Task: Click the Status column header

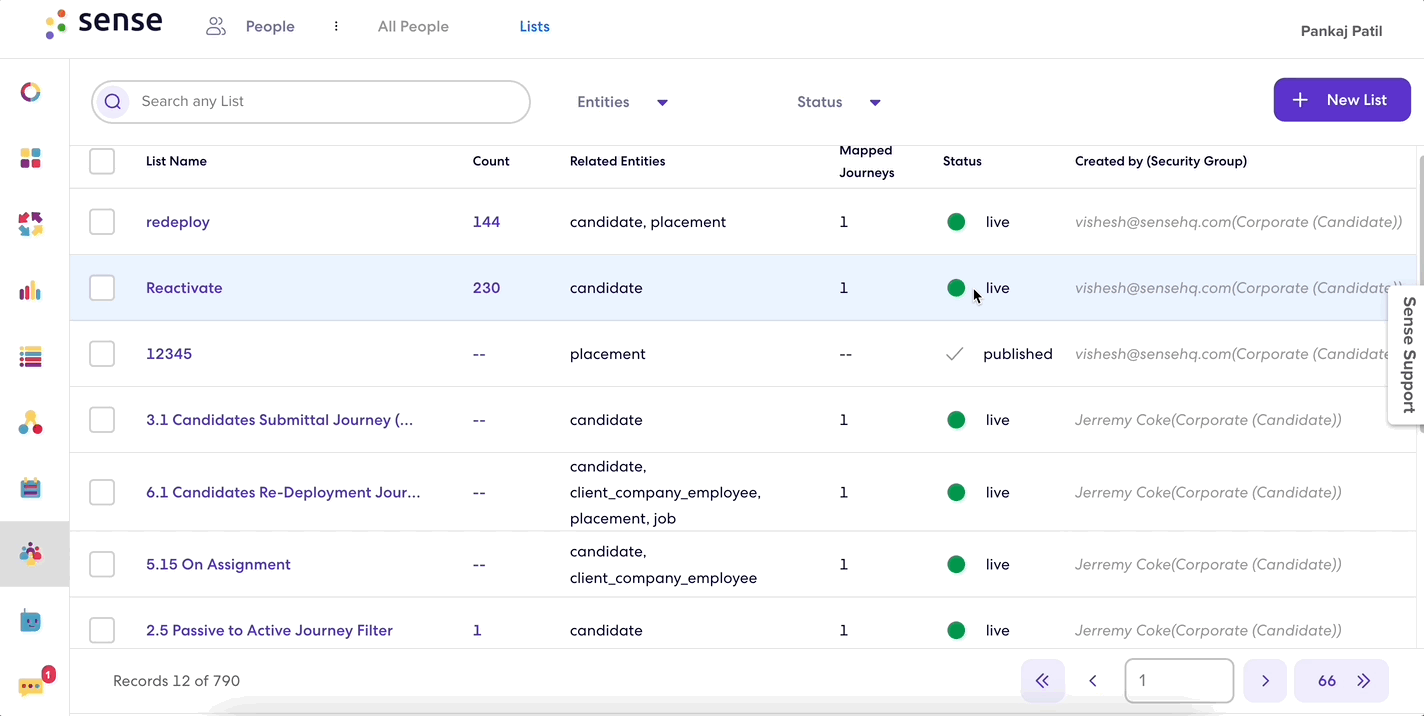Action: pyautogui.click(x=962, y=161)
